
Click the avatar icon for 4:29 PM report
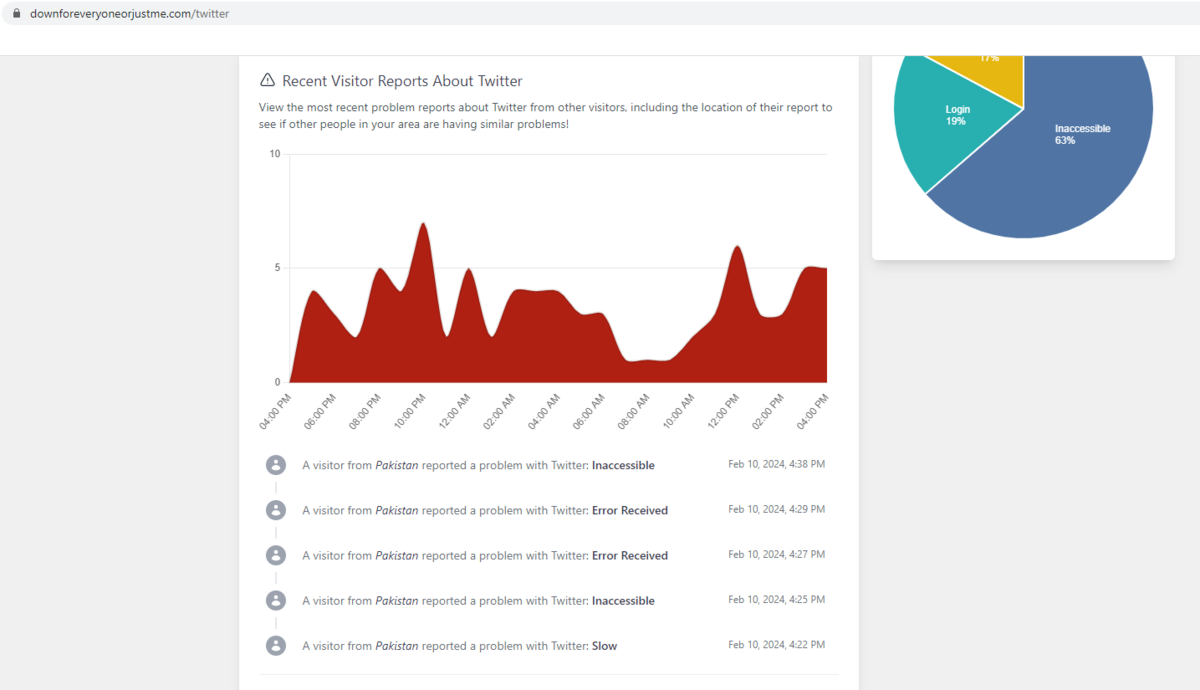coord(276,510)
